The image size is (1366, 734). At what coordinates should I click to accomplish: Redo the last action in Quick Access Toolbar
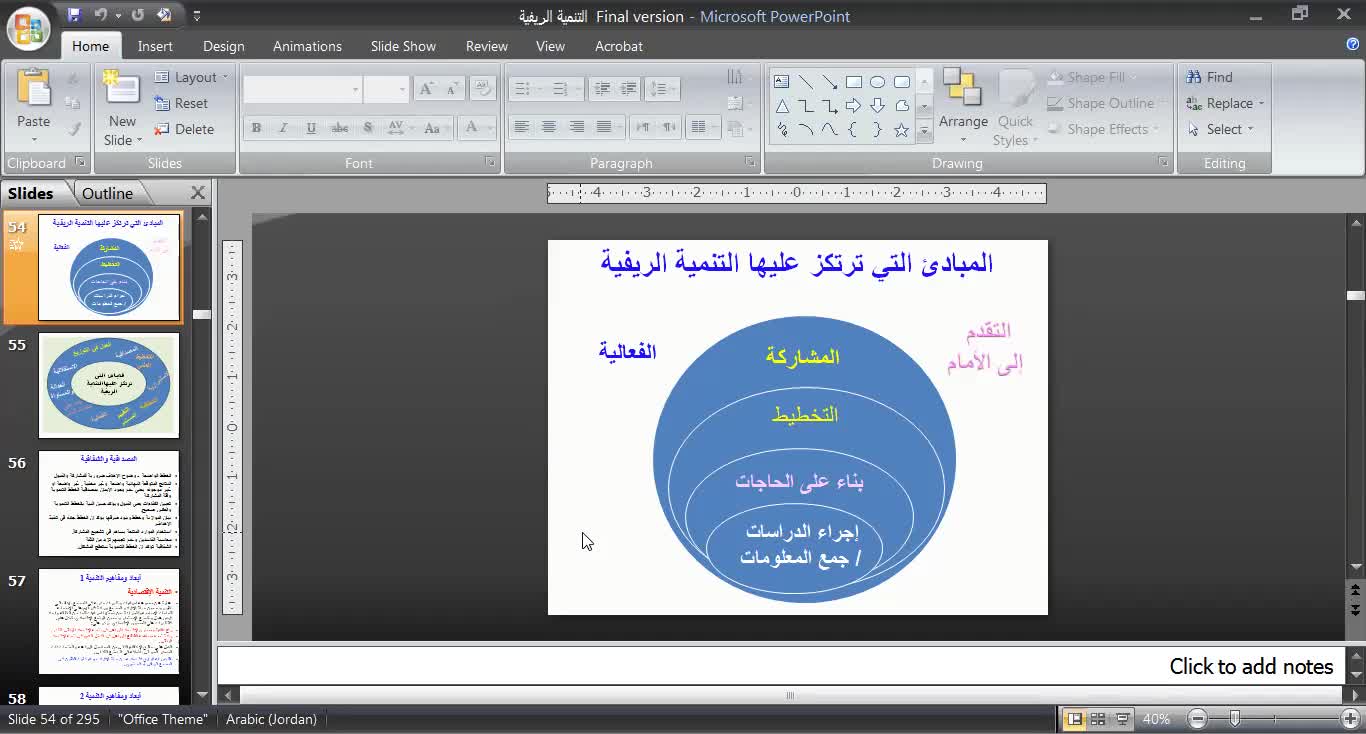(138, 15)
